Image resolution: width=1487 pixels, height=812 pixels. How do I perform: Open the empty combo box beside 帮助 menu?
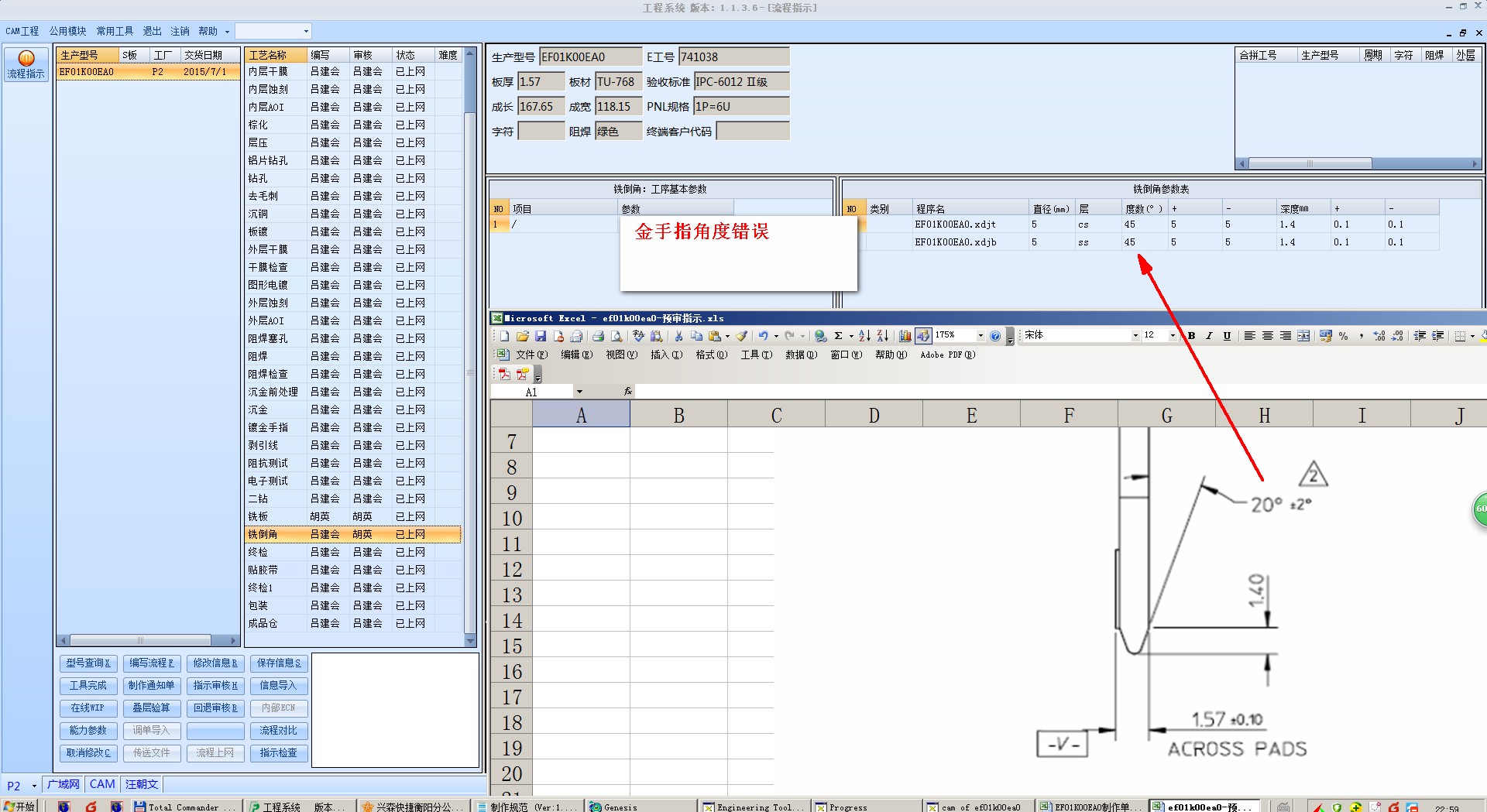(306, 31)
